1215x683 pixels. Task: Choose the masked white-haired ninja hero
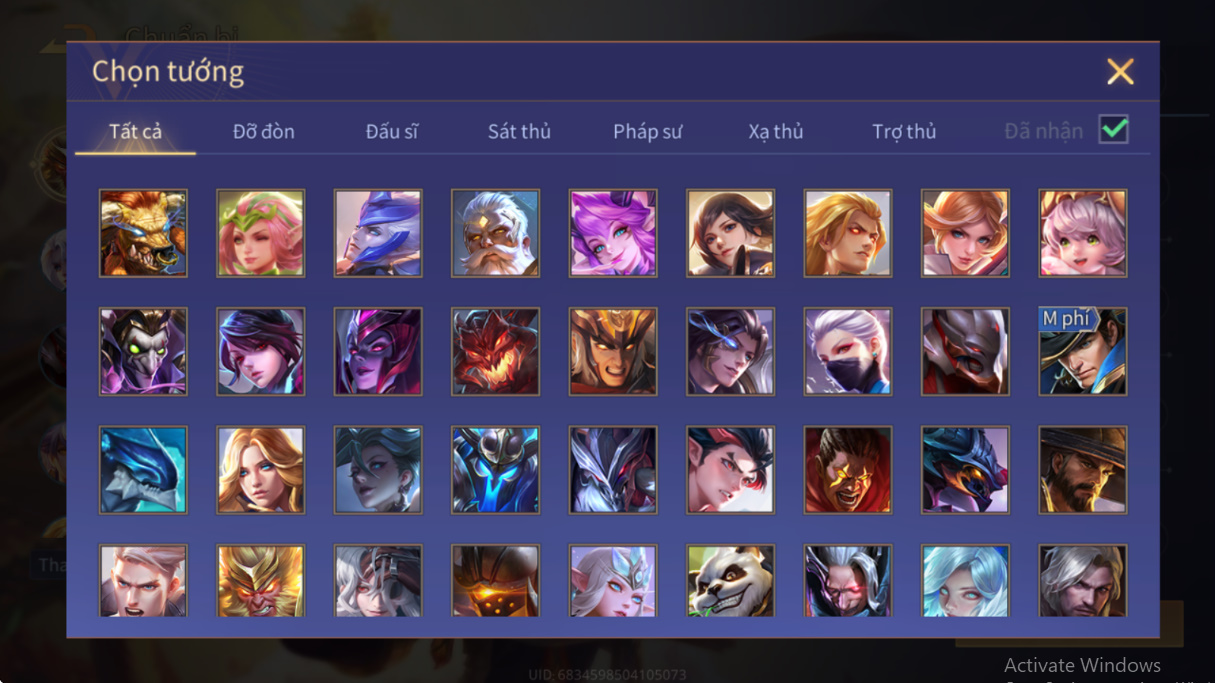[x=848, y=351]
